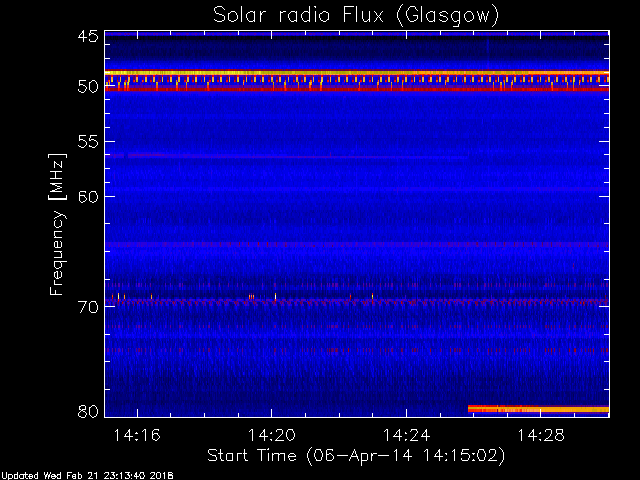Click the 'Solar radio Flux (Glasgow)' title
The width and height of the screenshot is (640, 480).
356,16
